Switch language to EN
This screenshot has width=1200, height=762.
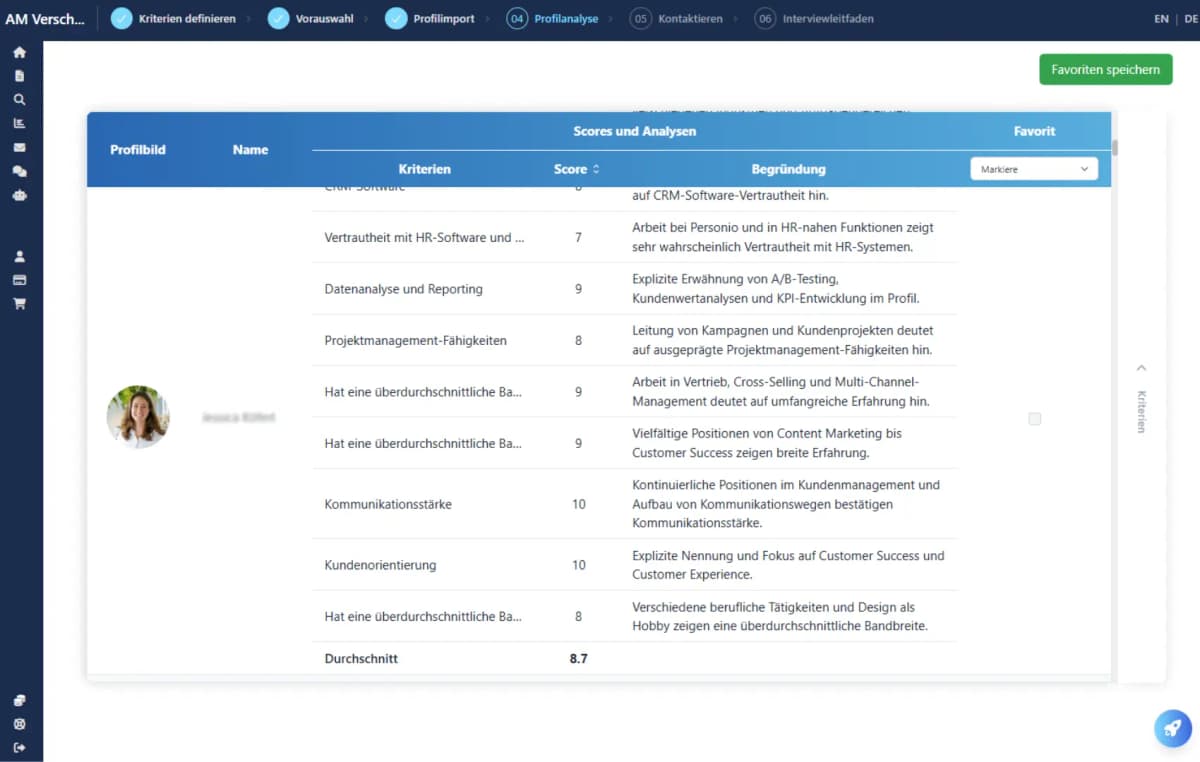pyautogui.click(x=1161, y=19)
